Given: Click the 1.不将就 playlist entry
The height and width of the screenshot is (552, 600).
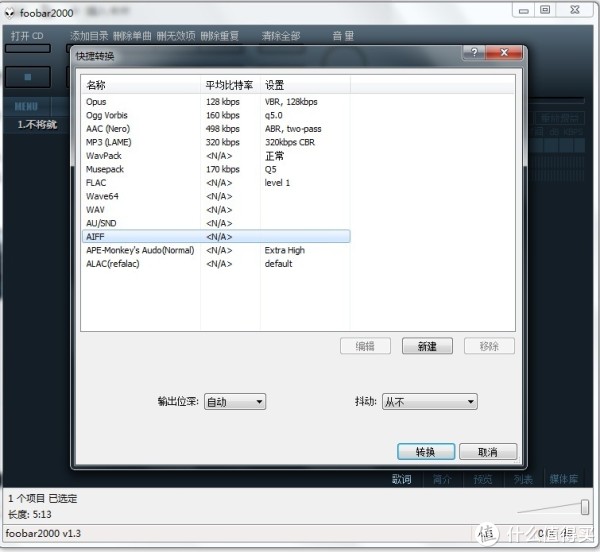Looking at the screenshot, I should coord(37,124).
